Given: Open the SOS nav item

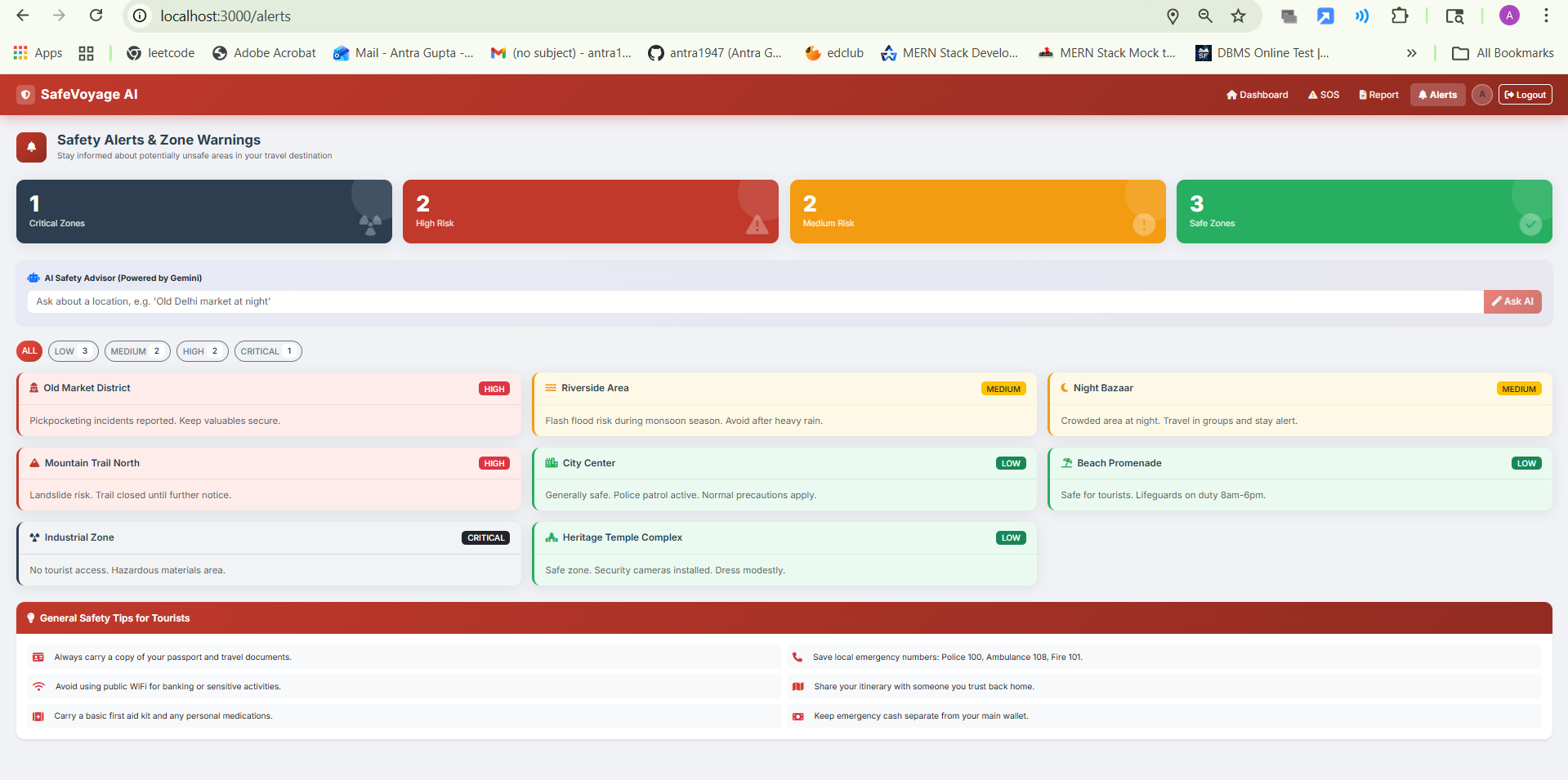Looking at the screenshot, I should [1324, 95].
